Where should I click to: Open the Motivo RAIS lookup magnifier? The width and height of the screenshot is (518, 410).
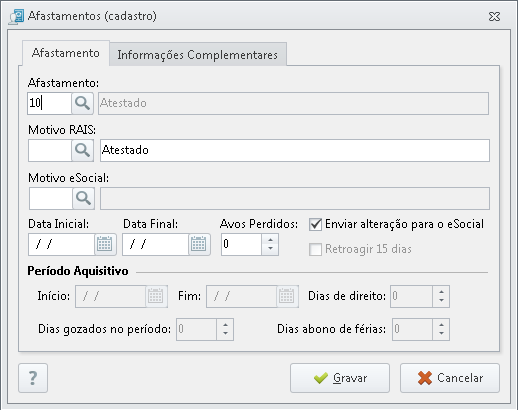[82, 150]
